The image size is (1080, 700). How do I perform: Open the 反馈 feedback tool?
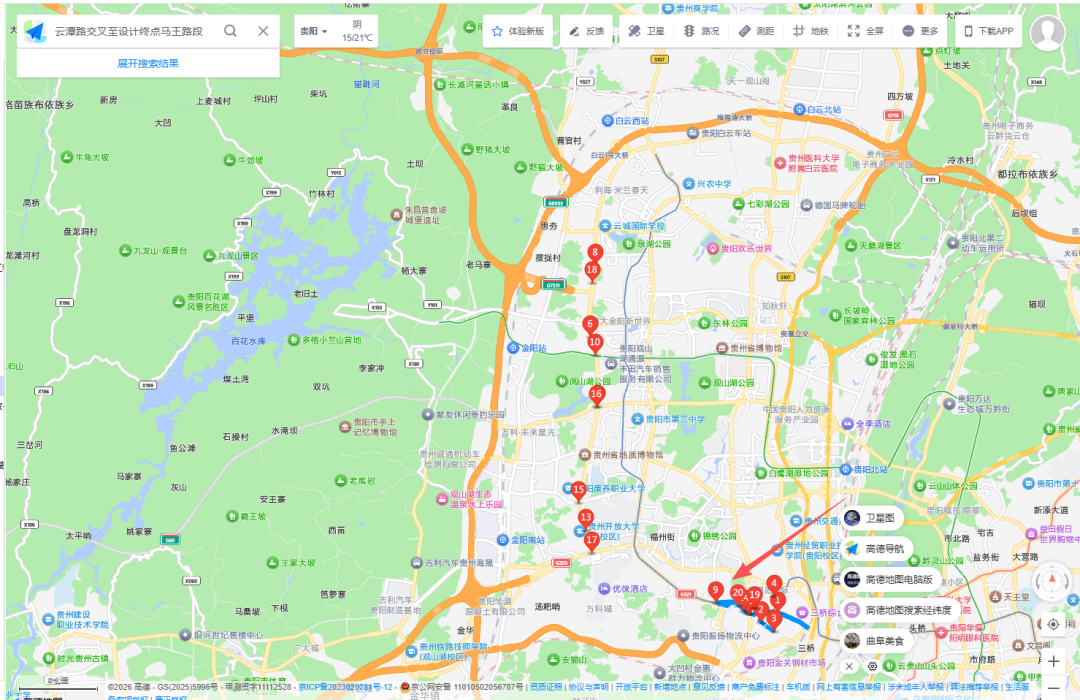[587, 31]
